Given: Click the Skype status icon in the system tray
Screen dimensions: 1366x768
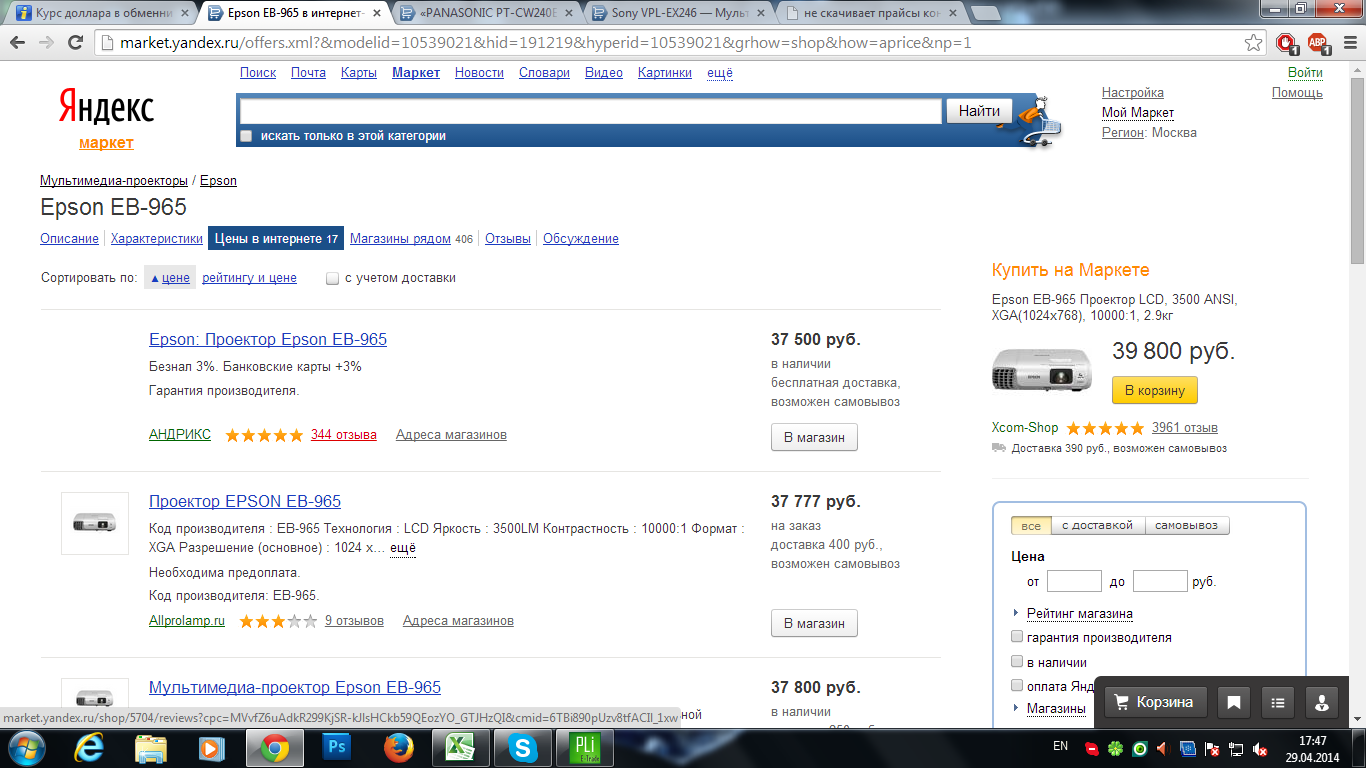Looking at the screenshot, I should pos(1093,748).
